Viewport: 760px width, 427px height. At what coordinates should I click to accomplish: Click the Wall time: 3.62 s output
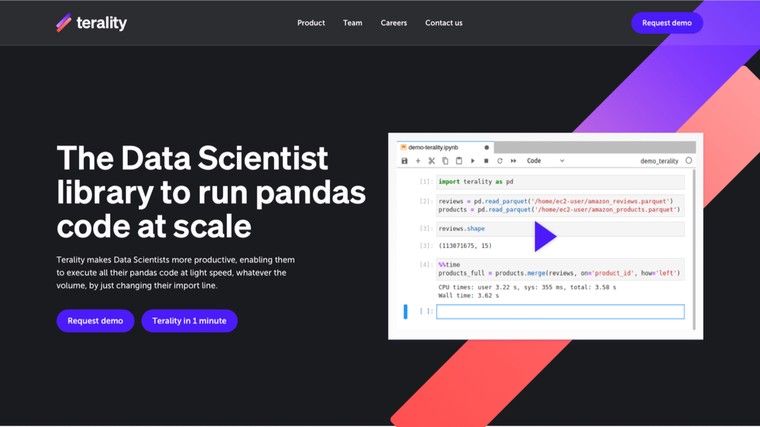click(468, 296)
